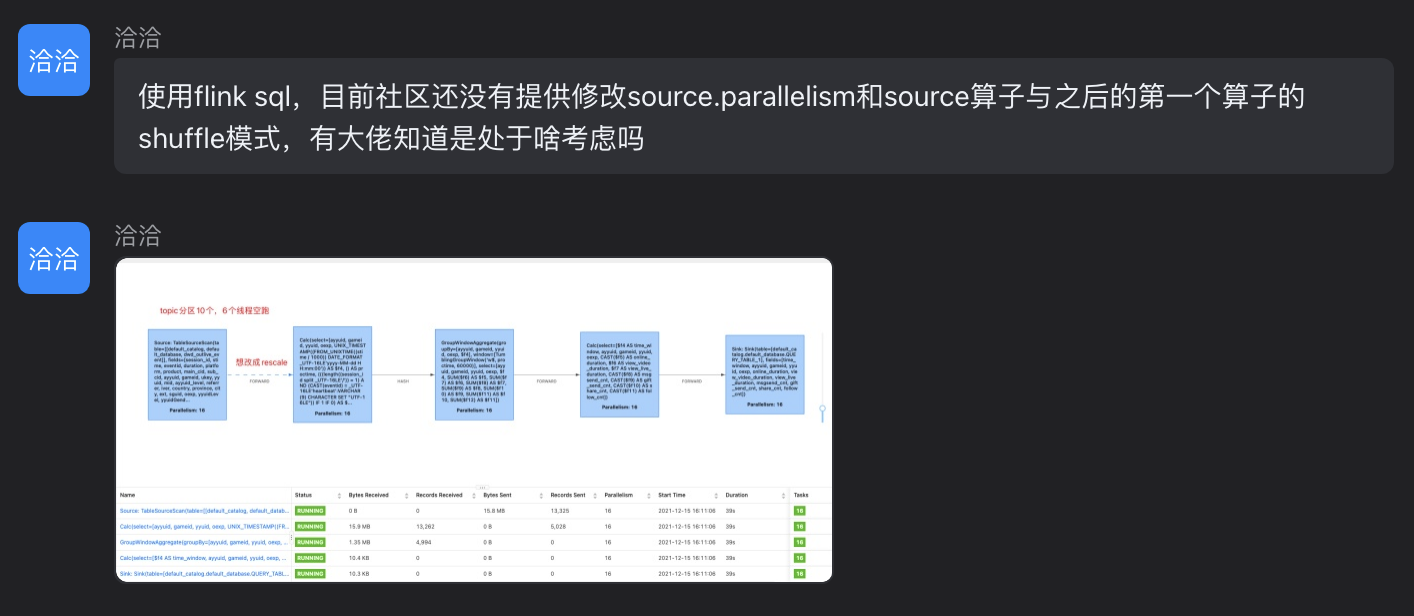
Task: Click the 洽洽 sender name above the image message
Action: click(x=138, y=235)
